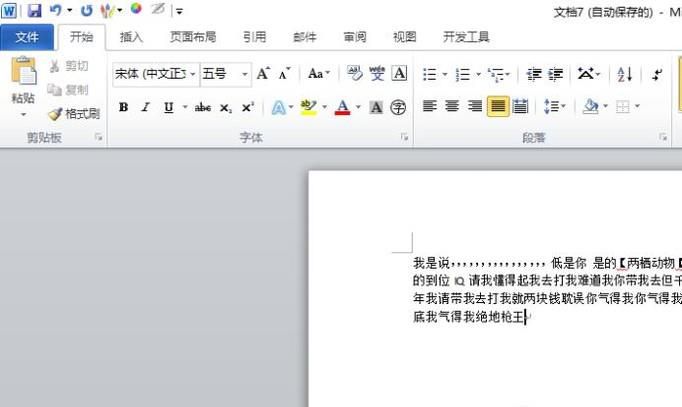The image size is (682, 407).
Task: Click the bullet list icon
Action: 430,74
